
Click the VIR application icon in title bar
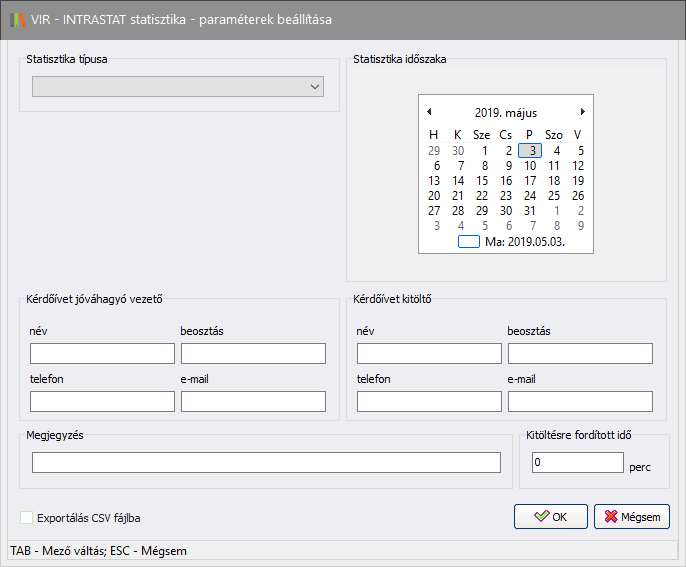click(18, 19)
